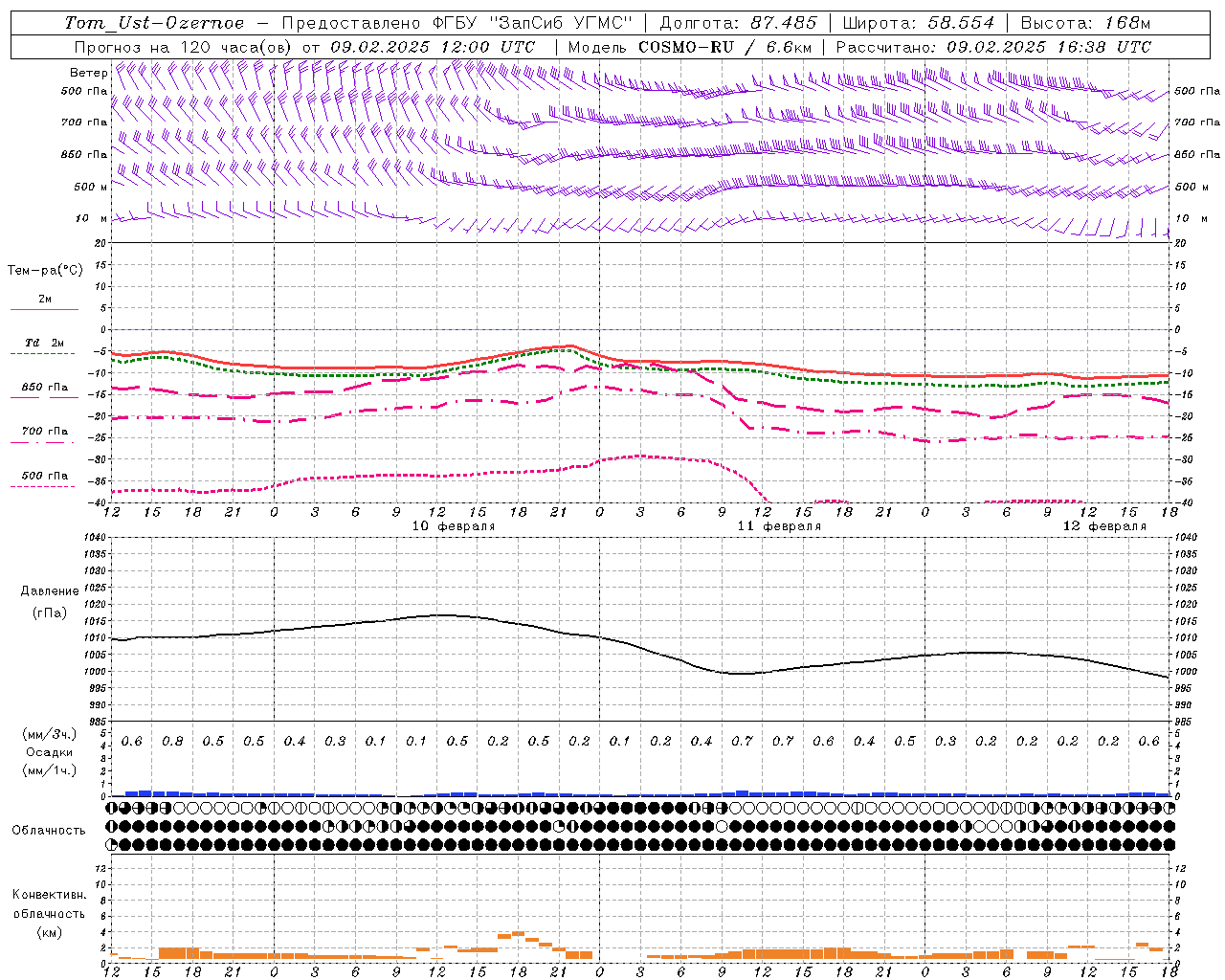The image size is (1225, 980).
Task: Click the "Давление" pressure panel label
Action: pos(50,591)
